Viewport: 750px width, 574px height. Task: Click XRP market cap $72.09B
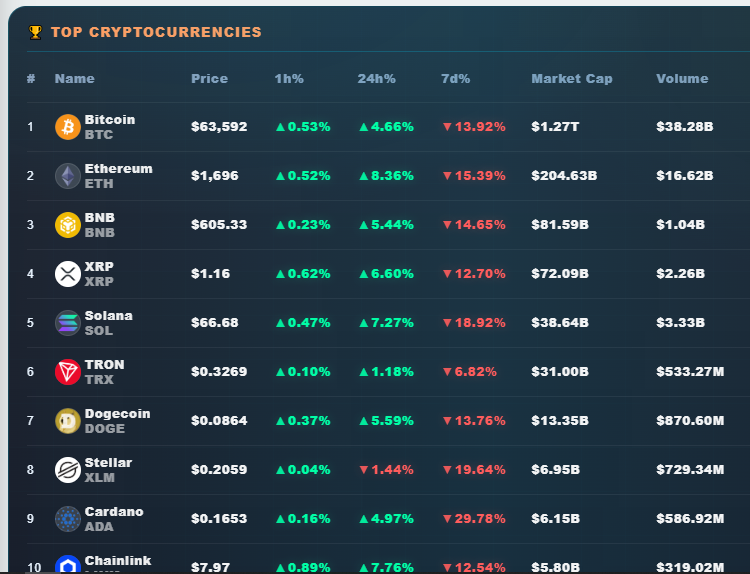[560, 274]
